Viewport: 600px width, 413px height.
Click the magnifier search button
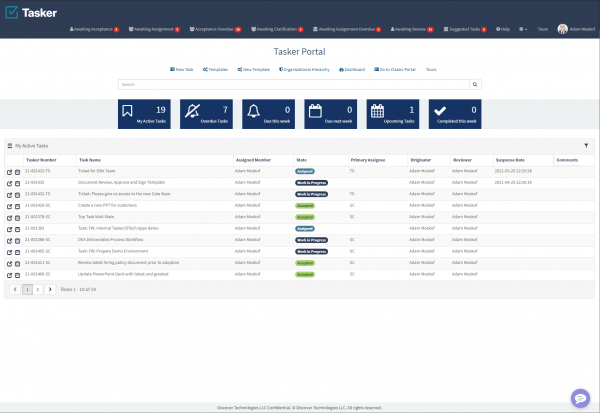(475, 84)
